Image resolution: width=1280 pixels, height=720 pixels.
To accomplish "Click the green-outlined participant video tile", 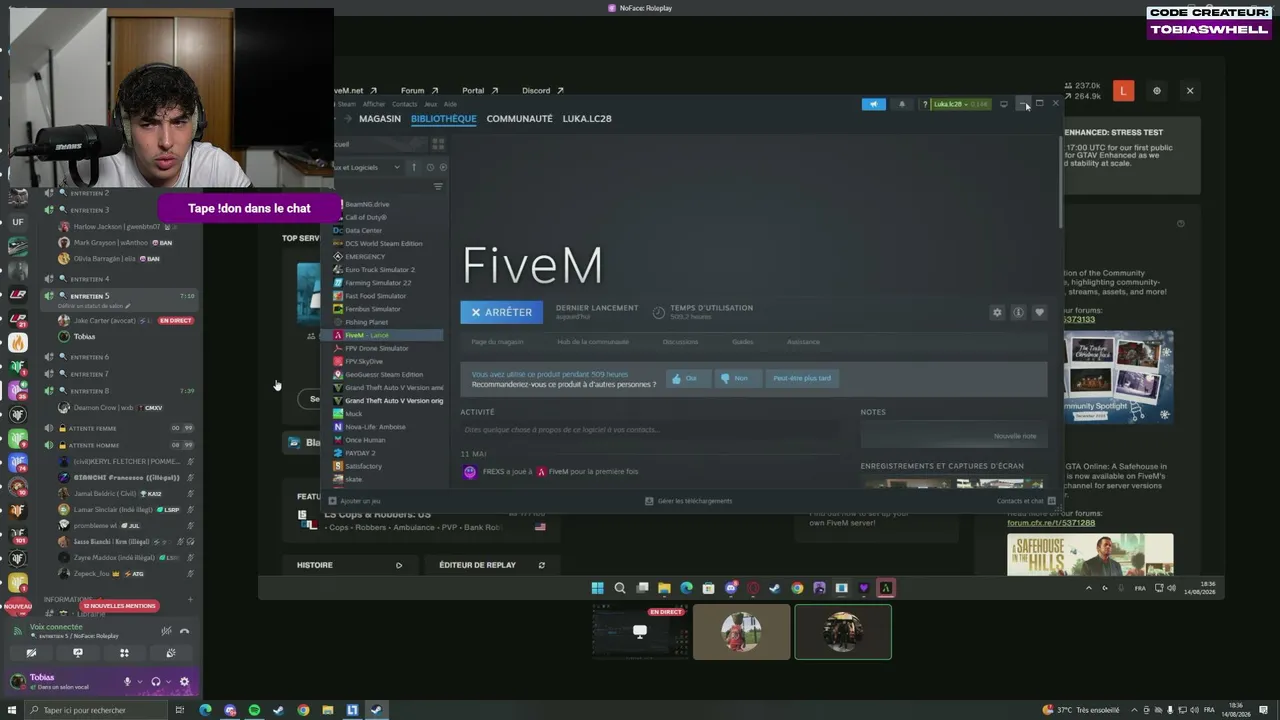I will coord(843,632).
